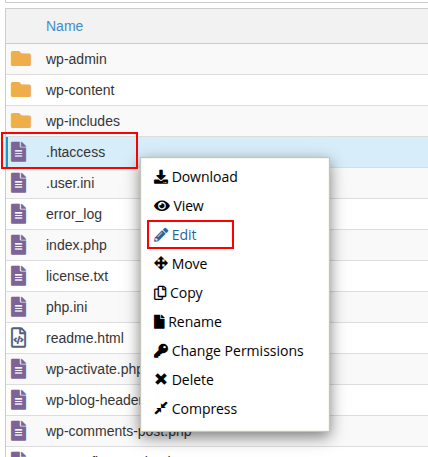The image size is (428, 457).
Task: Select the wp-blog-header file name
Action: point(93,400)
